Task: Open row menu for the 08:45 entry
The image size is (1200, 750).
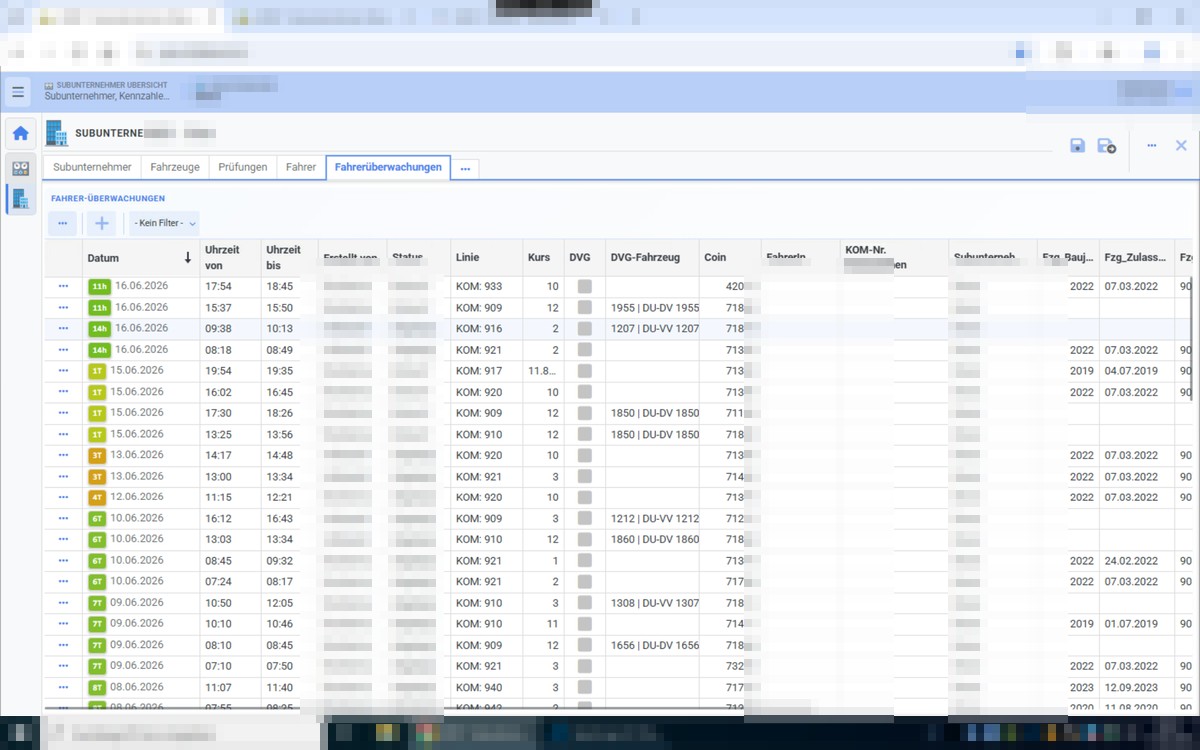Action: pyautogui.click(x=63, y=560)
